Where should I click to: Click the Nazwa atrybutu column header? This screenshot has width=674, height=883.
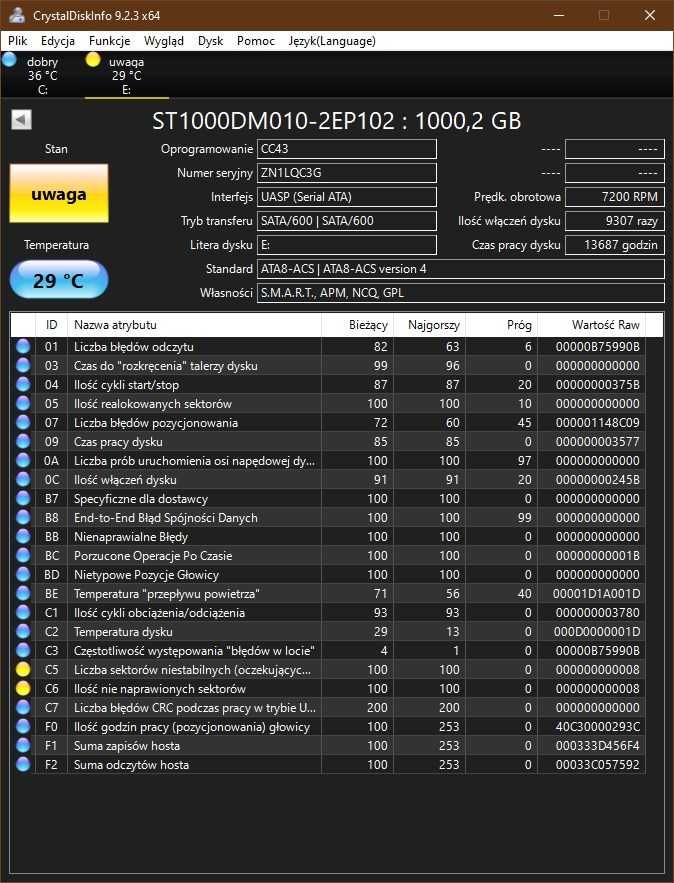[194, 325]
